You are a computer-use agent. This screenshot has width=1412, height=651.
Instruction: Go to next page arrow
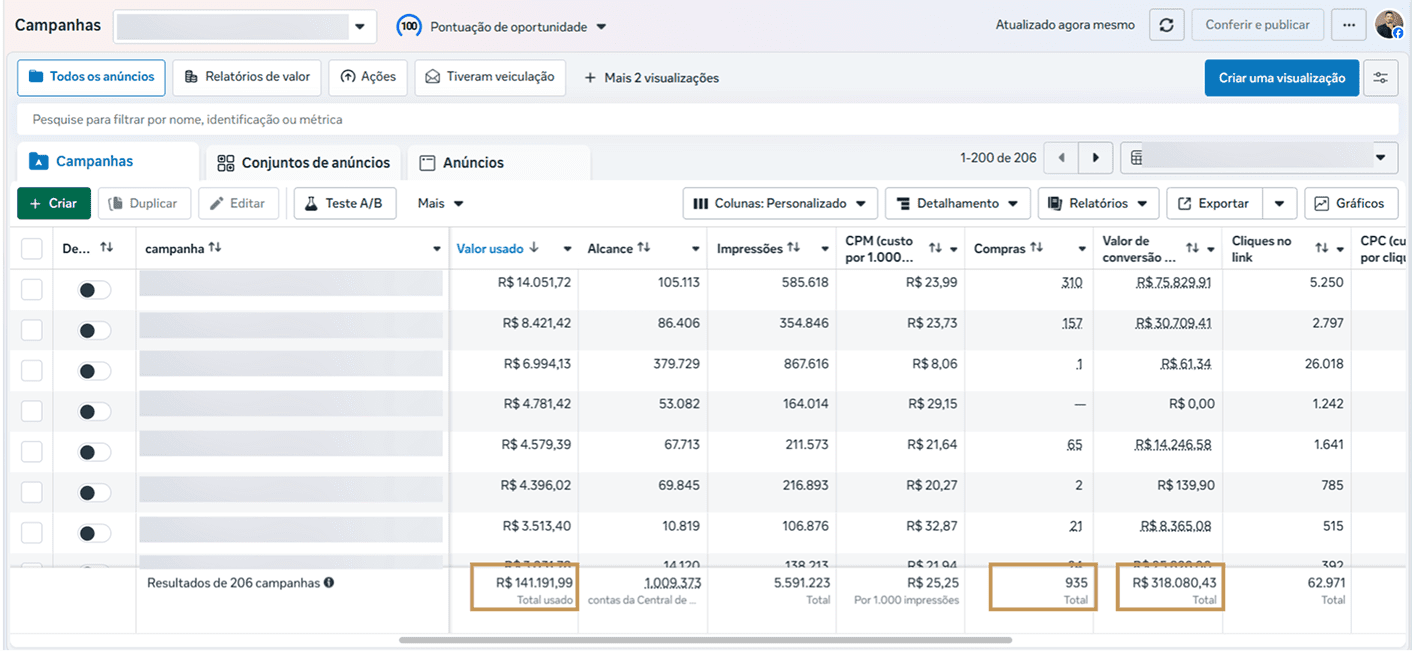[x=1096, y=158]
